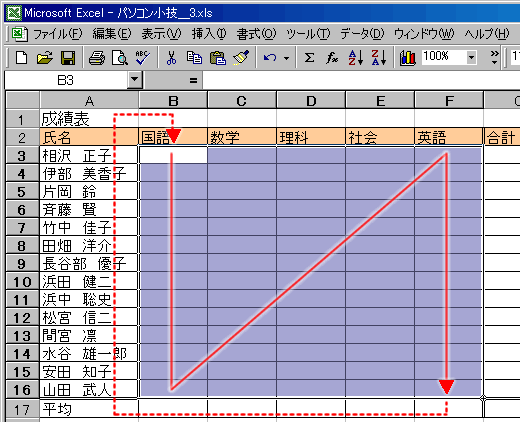The image size is (520, 422).
Task: Select column D header
Action: [x=311, y=101]
